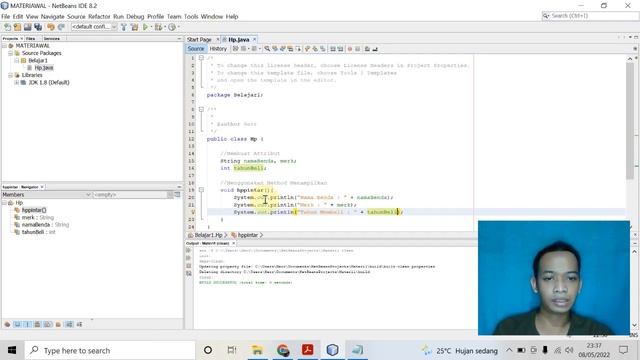Click the Profile Project toolbar icon
Screen dimensions: 640x360
click(172, 27)
